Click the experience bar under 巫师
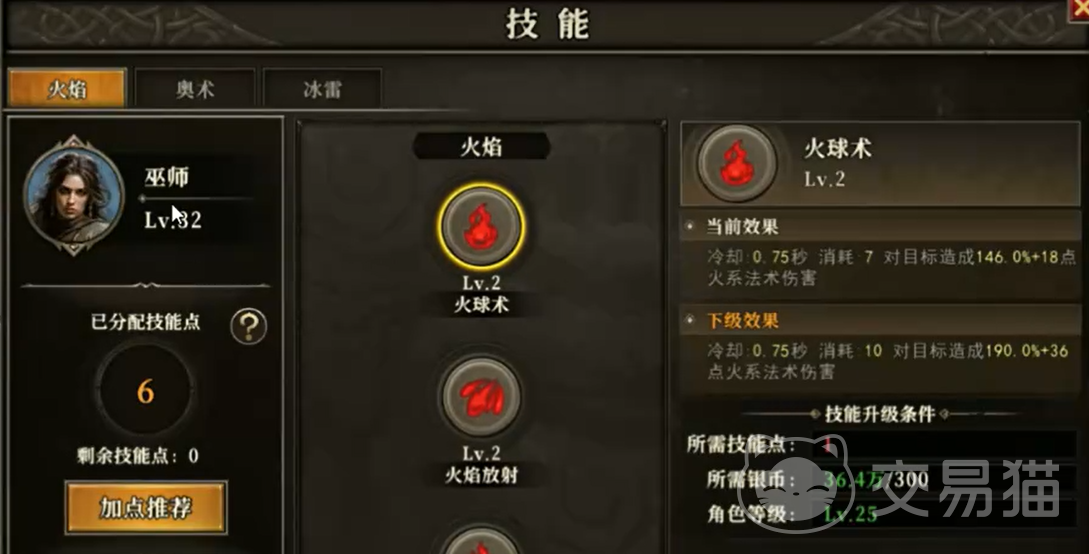The image size is (1089, 554). (196, 199)
